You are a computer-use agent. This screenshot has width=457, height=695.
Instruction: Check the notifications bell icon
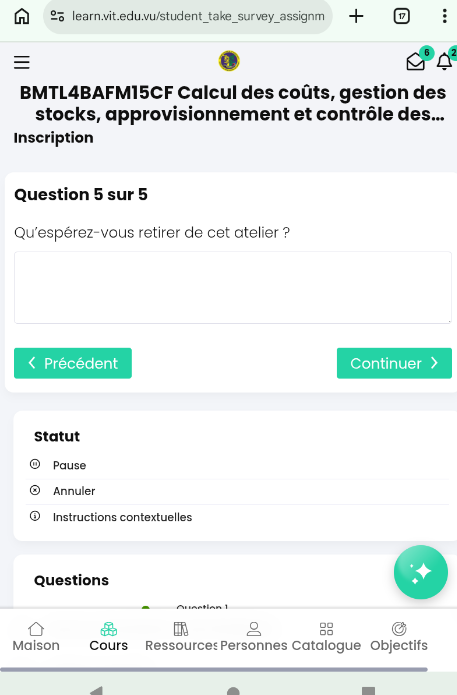pyautogui.click(x=444, y=62)
